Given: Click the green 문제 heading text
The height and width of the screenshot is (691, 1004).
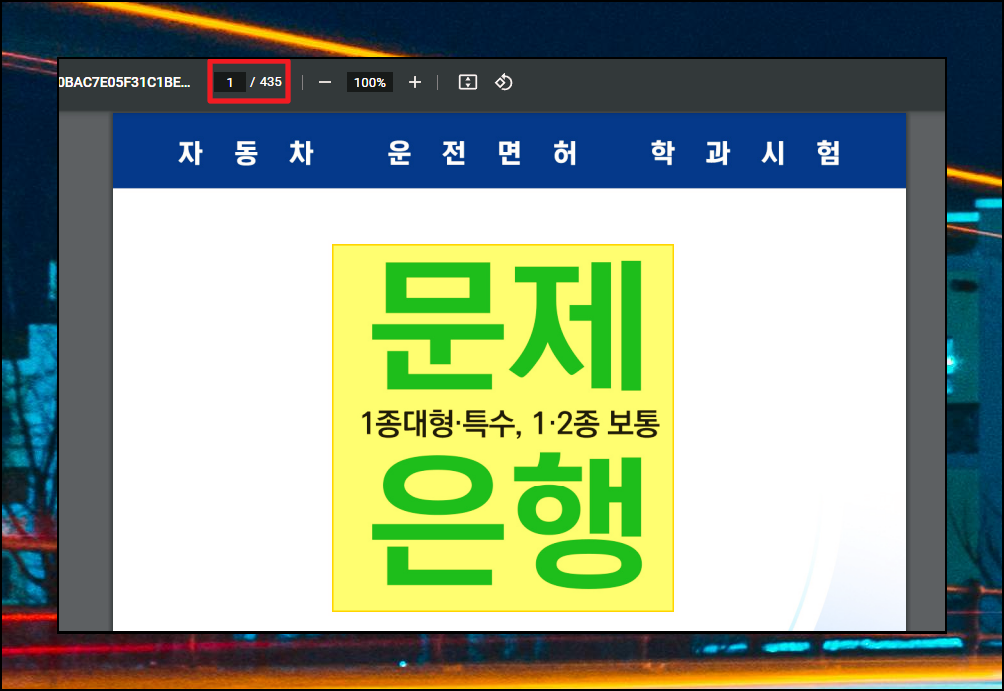Looking at the screenshot, I should click(507, 325).
